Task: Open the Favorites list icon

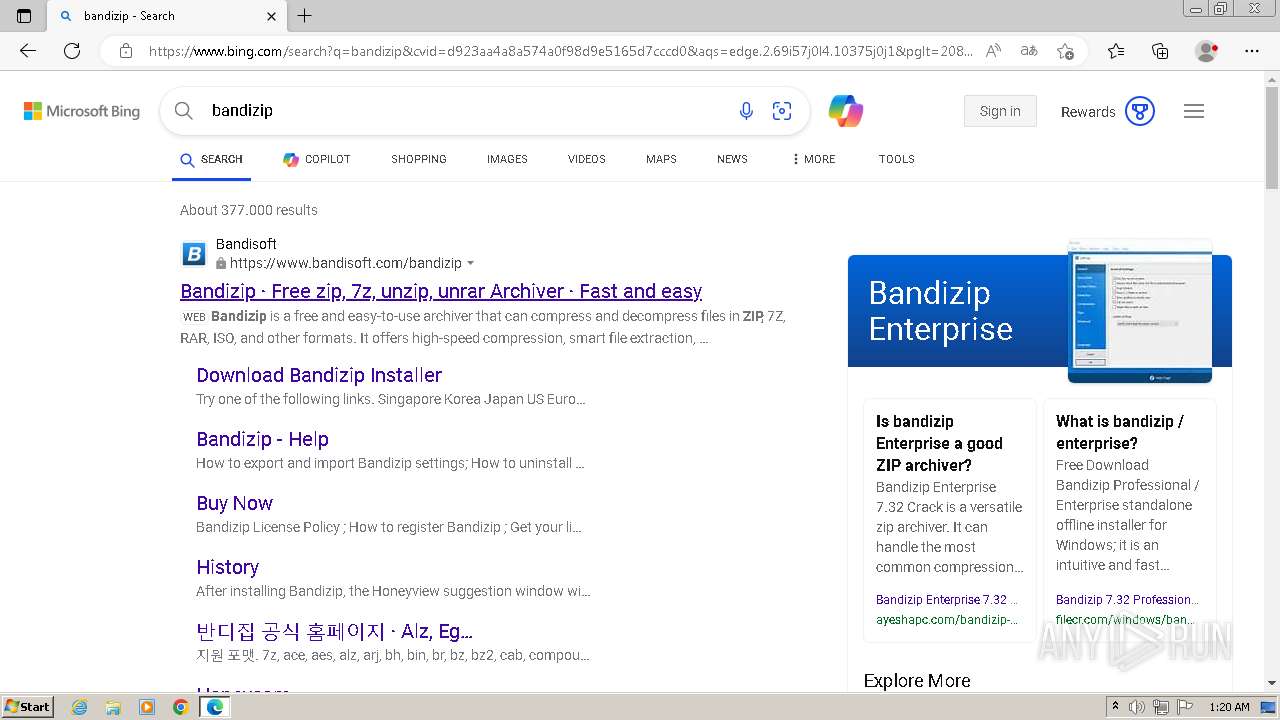Action: tap(1116, 51)
